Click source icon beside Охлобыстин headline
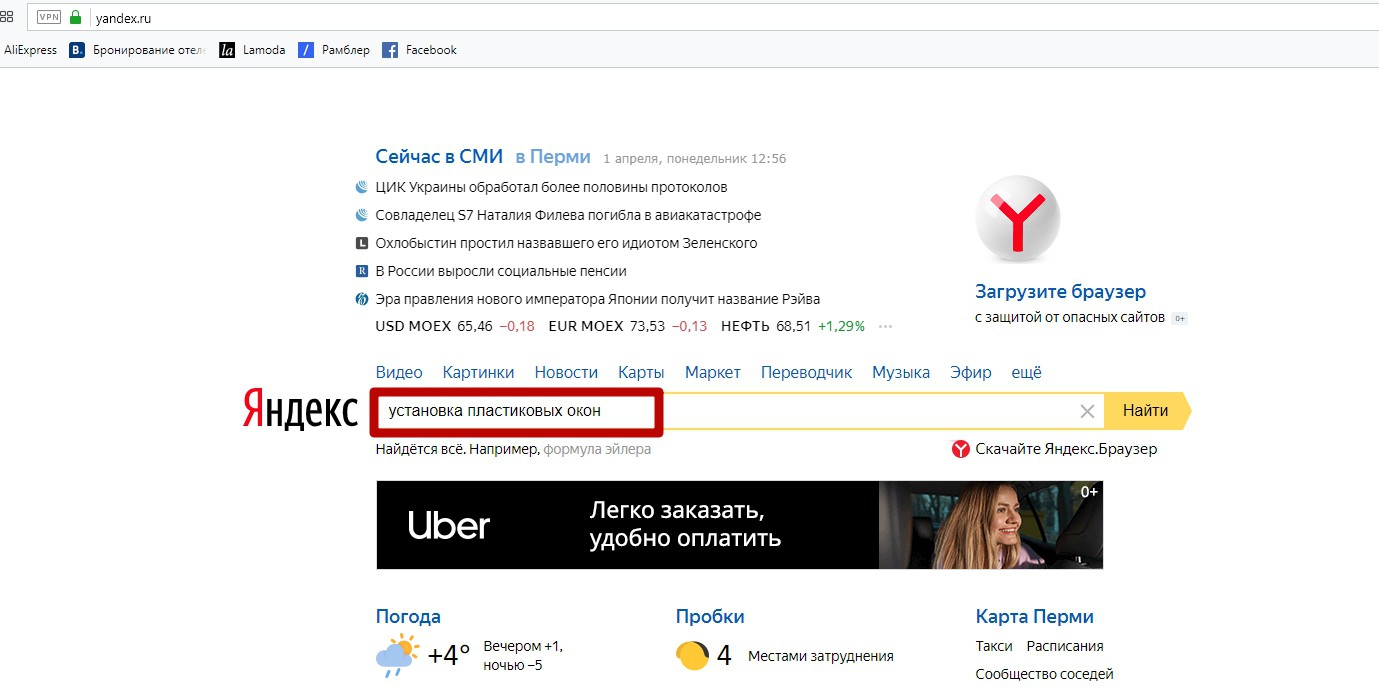1379x691 pixels. tap(362, 243)
